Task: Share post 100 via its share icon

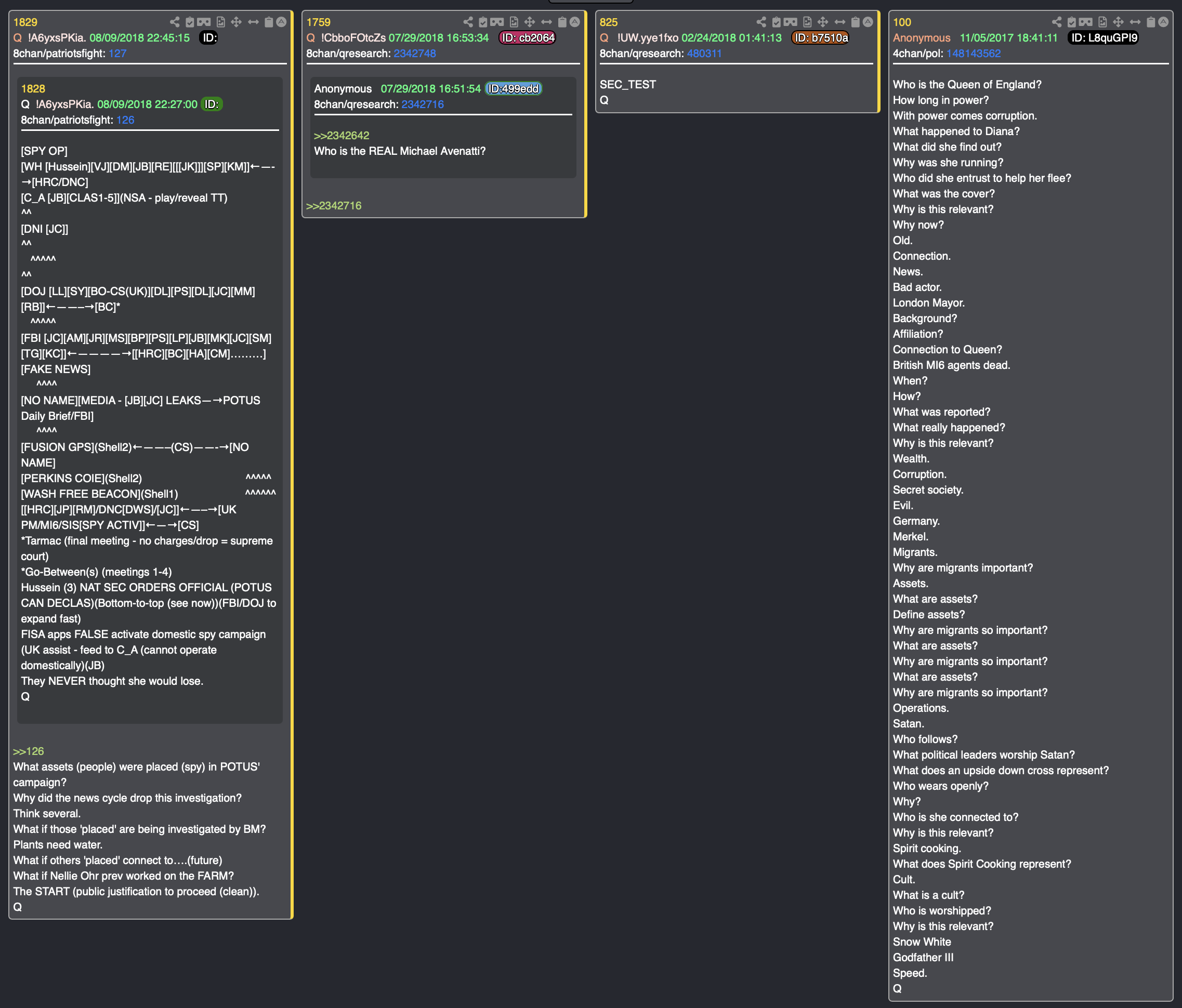Action: [x=1057, y=22]
